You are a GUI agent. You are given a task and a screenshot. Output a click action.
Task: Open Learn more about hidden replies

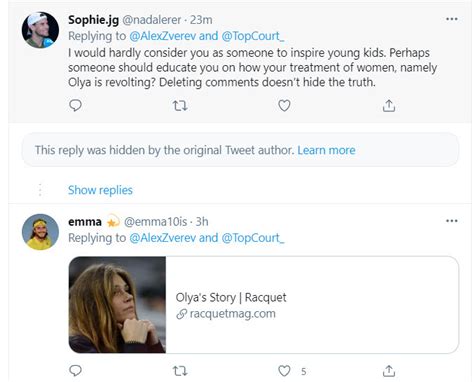[x=326, y=150]
